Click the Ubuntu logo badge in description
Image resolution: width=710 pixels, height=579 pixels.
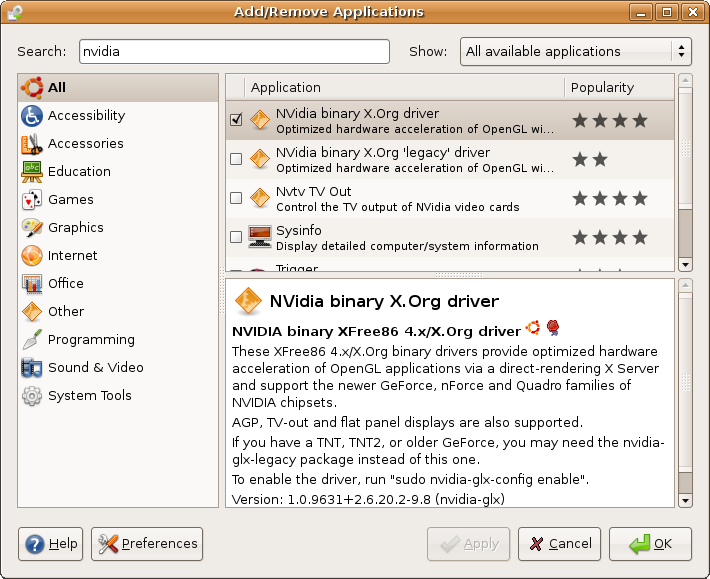[x=533, y=327]
